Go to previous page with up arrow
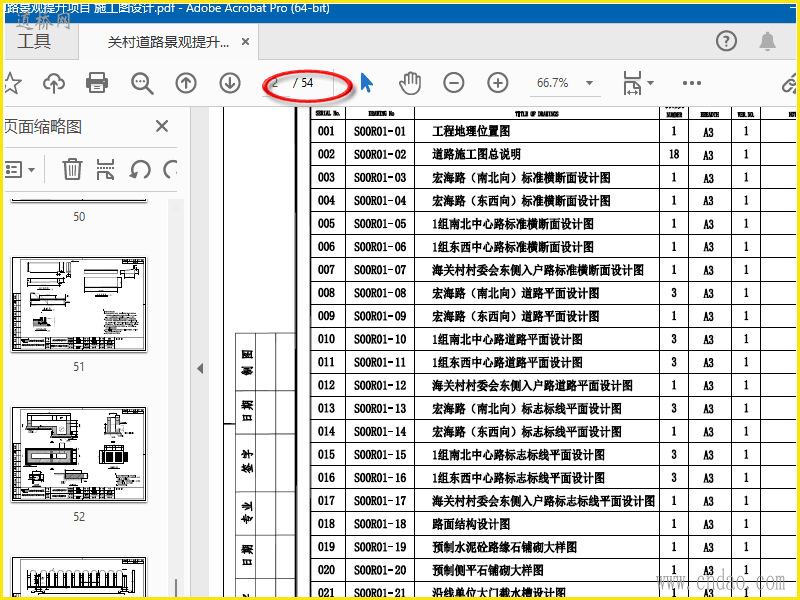This screenshot has height=600, width=800. click(x=186, y=83)
